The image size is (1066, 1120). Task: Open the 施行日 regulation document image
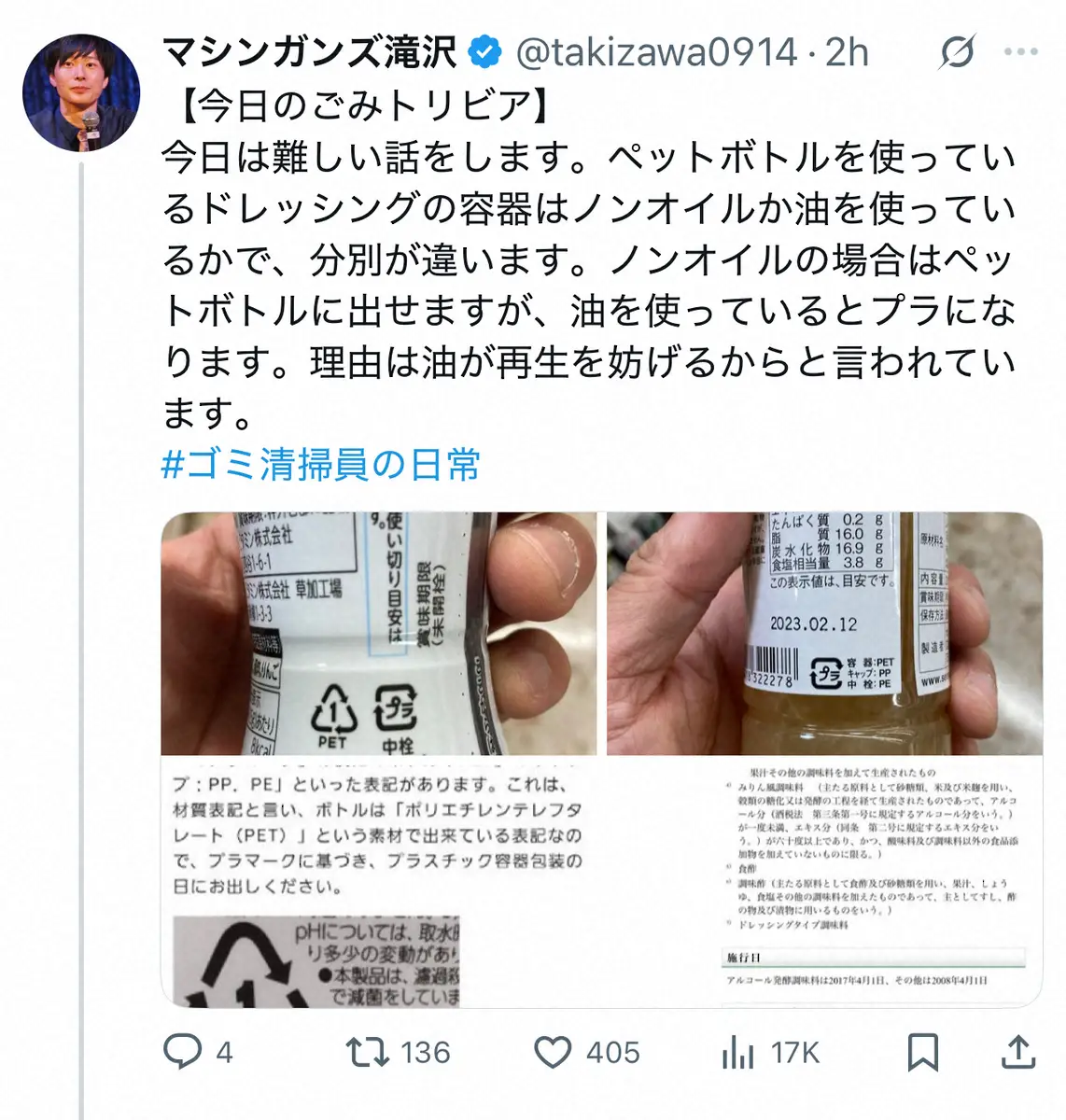pyautogui.click(x=825, y=883)
